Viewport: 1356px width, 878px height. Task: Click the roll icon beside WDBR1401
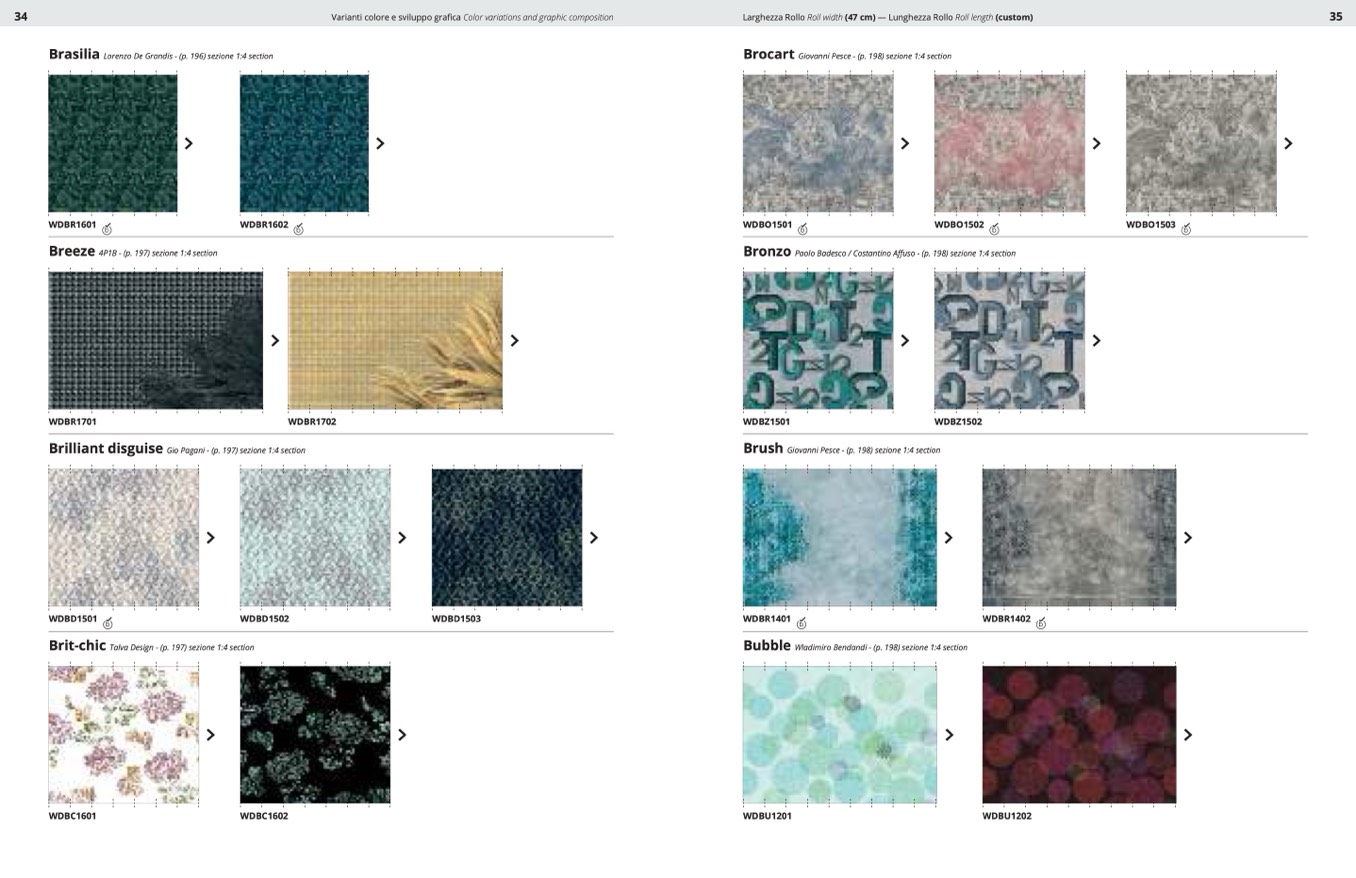801,623
